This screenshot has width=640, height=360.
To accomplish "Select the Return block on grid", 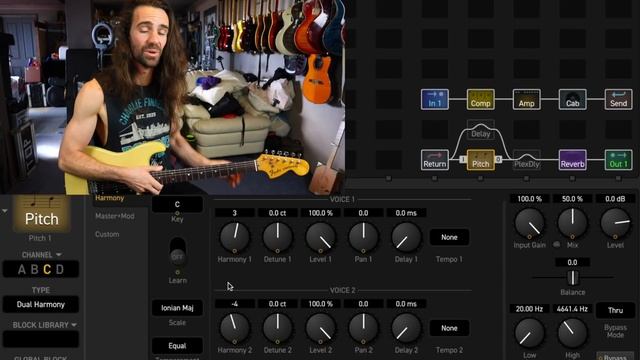I will point(435,160).
